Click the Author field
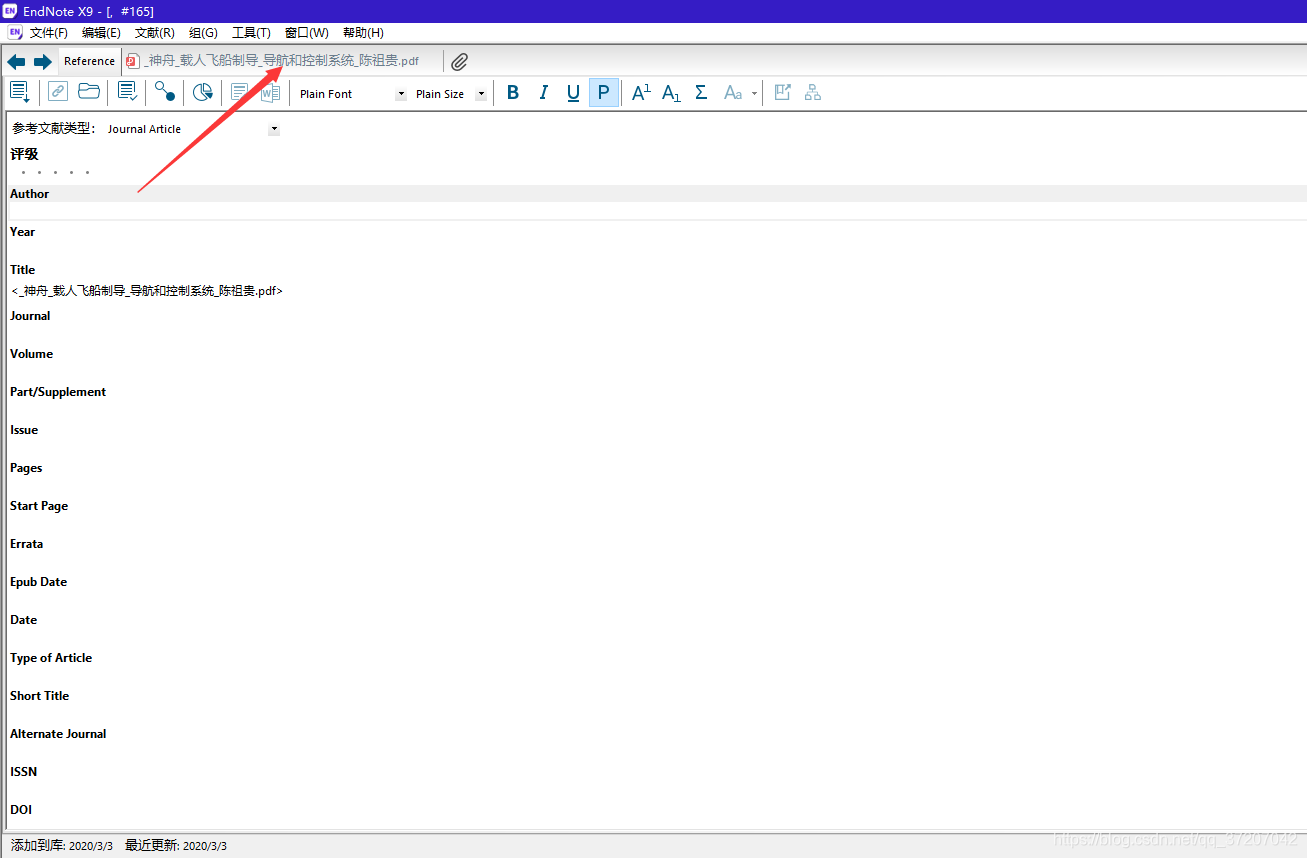Screen dimensions: 1307x858 tap(656, 211)
